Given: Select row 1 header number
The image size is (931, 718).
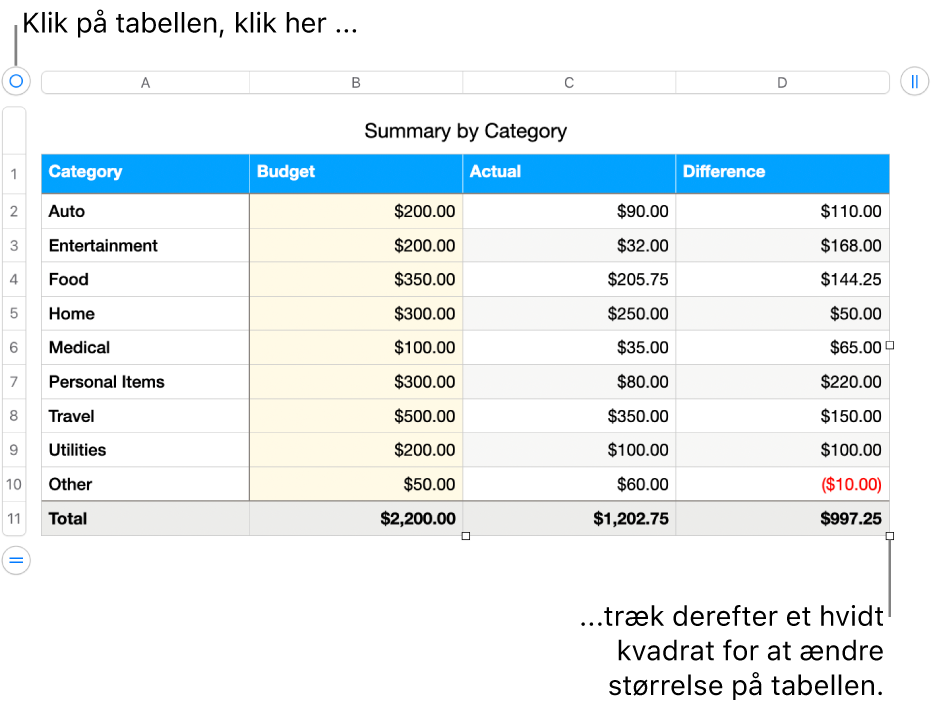Looking at the screenshot, I should [15, 174].
